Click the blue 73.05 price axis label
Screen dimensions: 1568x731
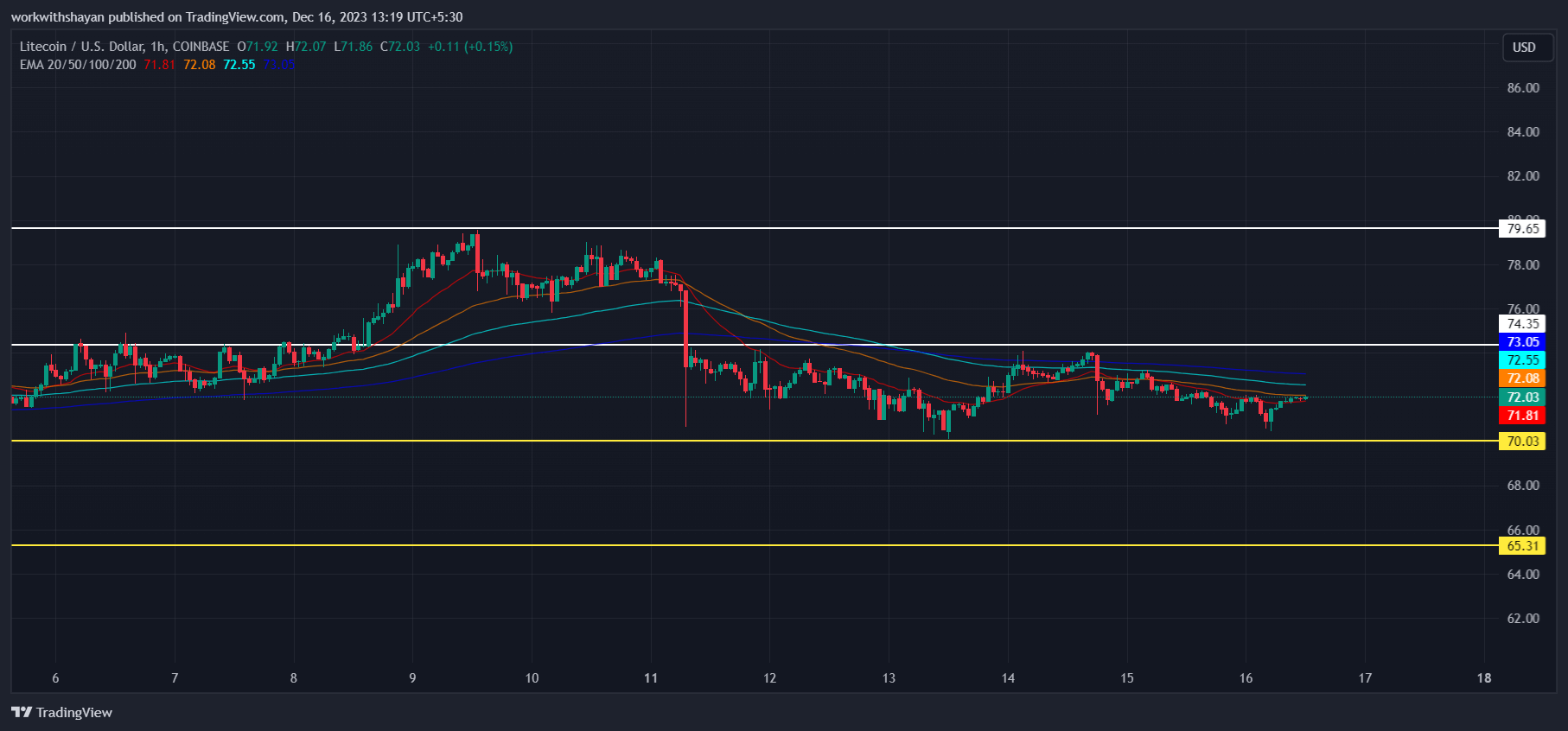(x=1522, y=342)
